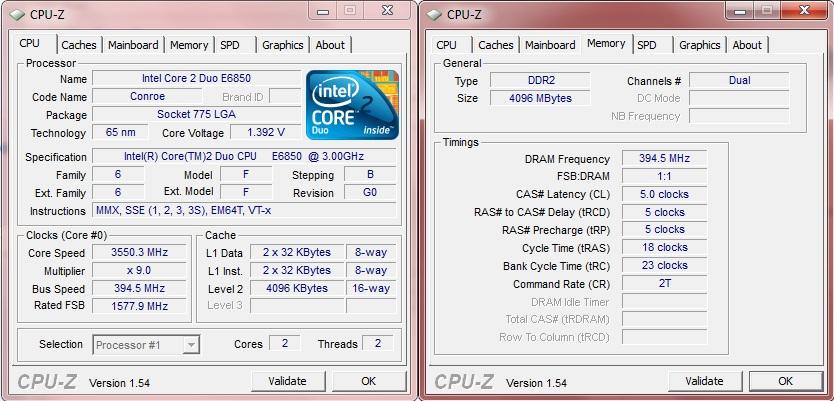834x401 pixels.
Task: Click the Revision value G0
Action: point(370,193)
